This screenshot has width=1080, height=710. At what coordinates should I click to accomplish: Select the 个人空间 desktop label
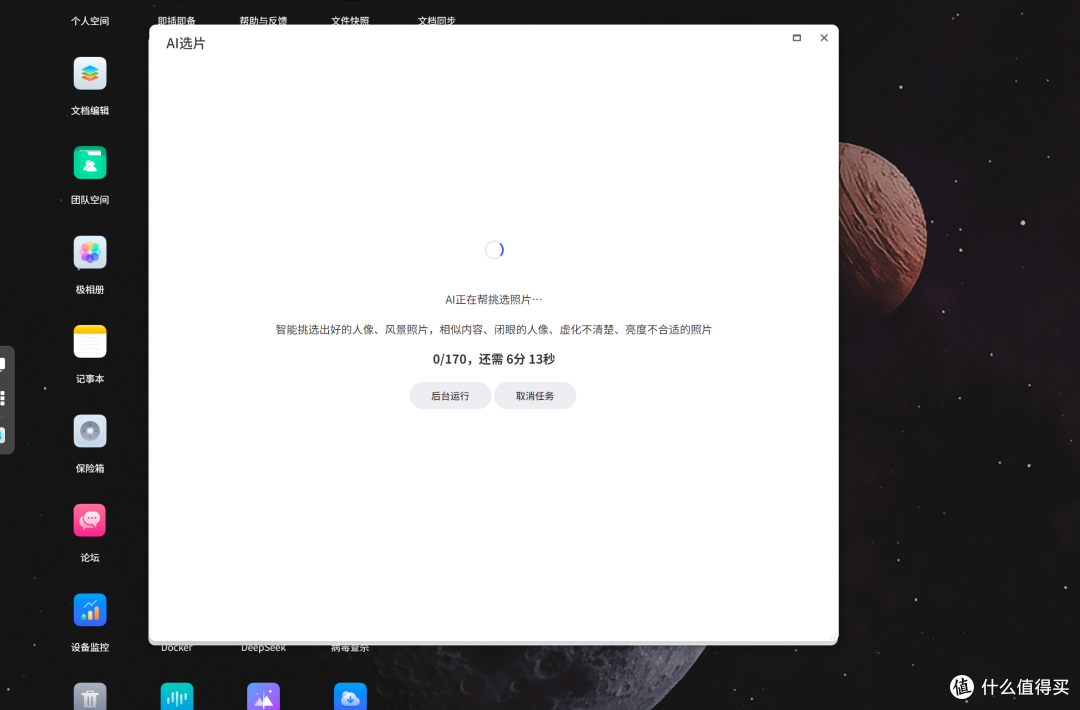pos(90,21)
